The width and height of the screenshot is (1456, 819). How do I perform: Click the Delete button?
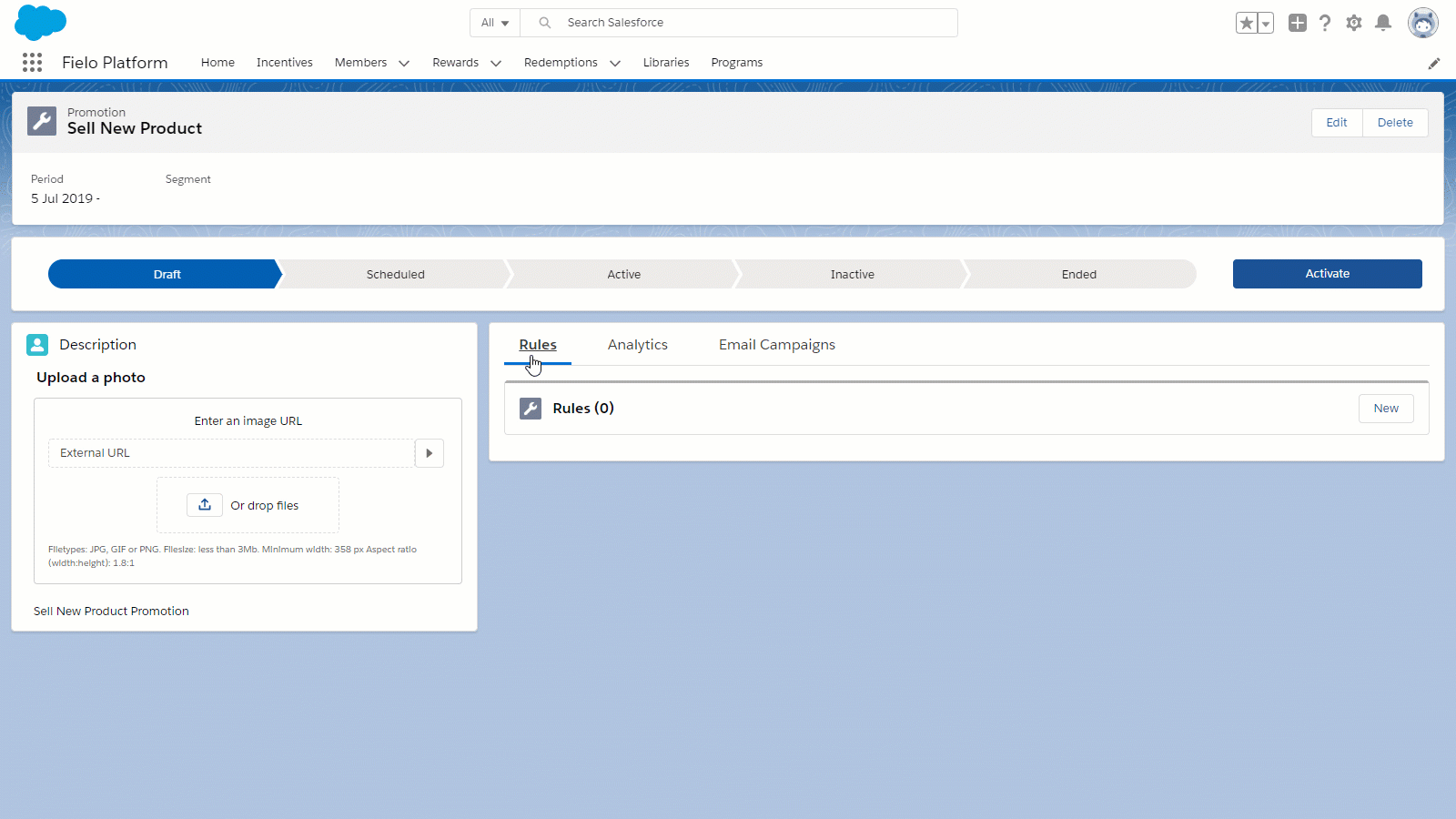[x=1395, y=123]
